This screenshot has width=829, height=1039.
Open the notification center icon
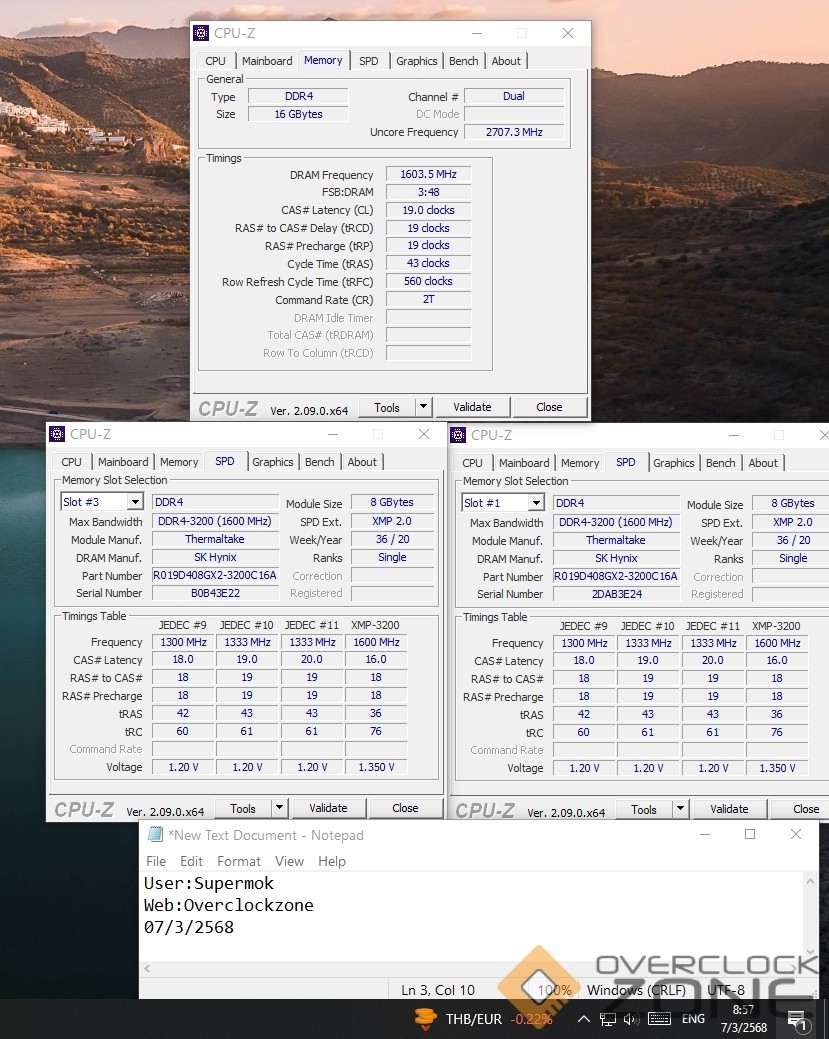[797, 1019]
